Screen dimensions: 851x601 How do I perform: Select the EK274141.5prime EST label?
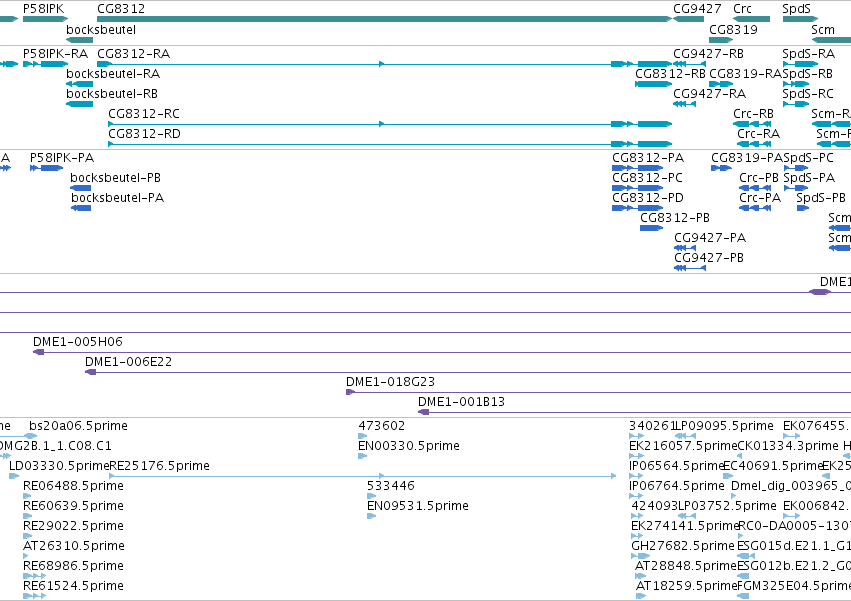click(x=685, y=526)
